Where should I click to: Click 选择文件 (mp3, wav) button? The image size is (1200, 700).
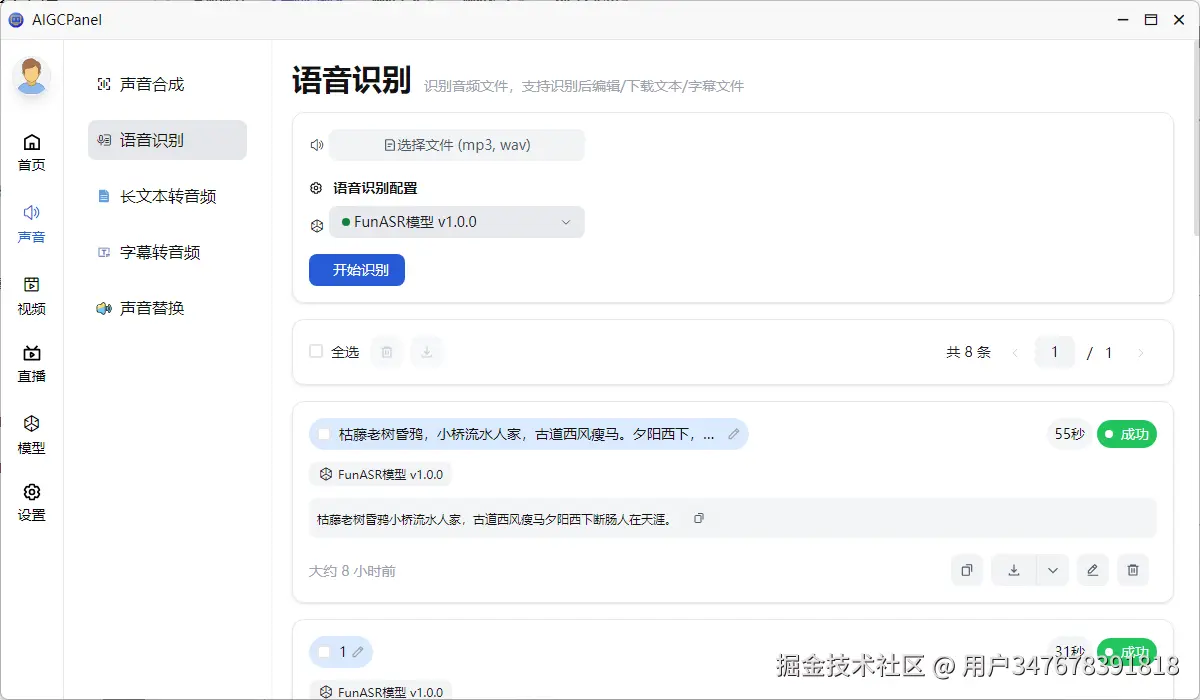[457, 145]
